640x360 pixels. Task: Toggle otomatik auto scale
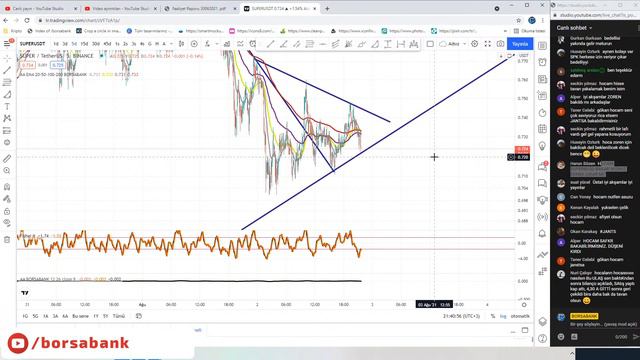click(x=520, y=316)
